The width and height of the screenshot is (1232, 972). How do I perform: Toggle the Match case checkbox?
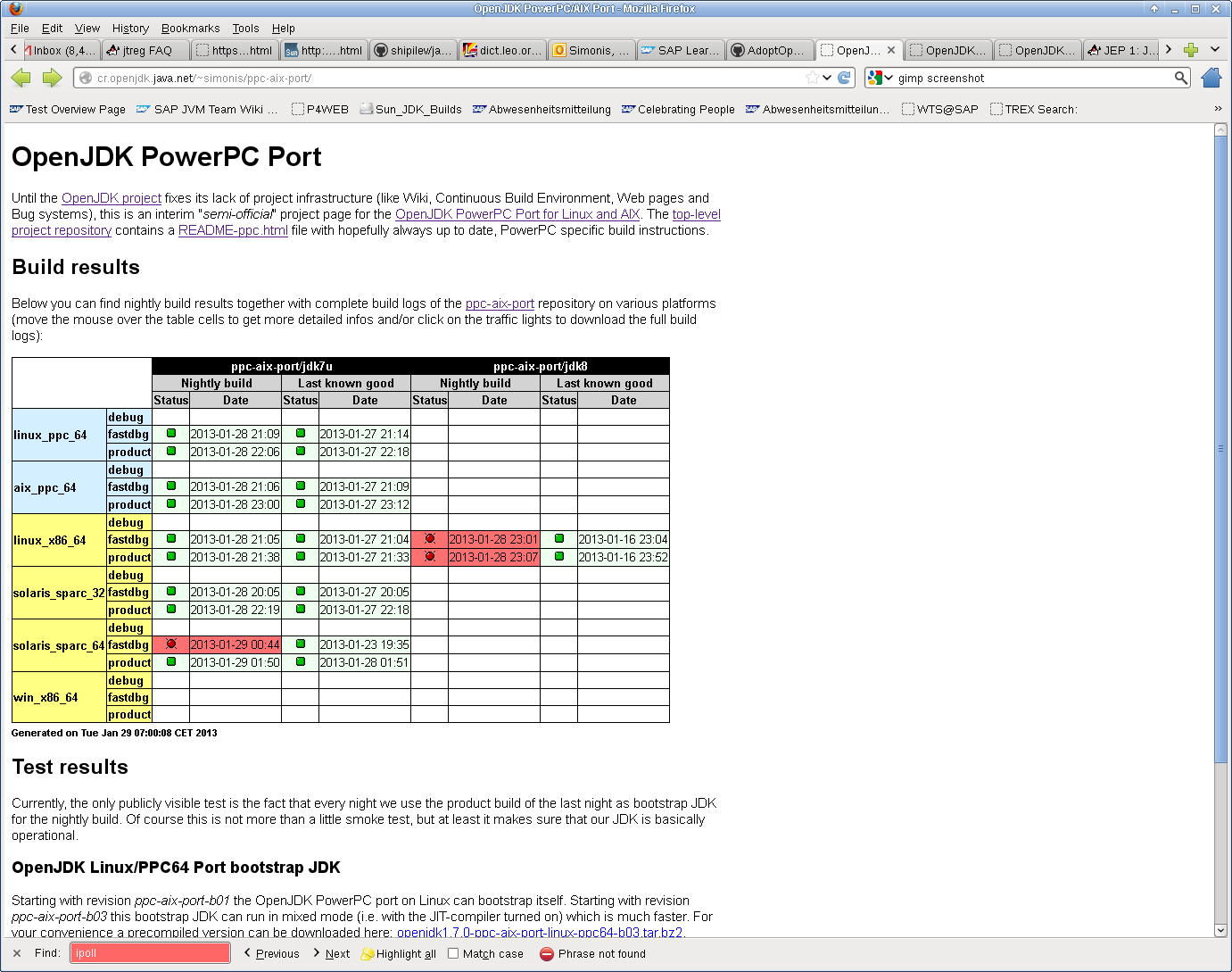(453, 953)
